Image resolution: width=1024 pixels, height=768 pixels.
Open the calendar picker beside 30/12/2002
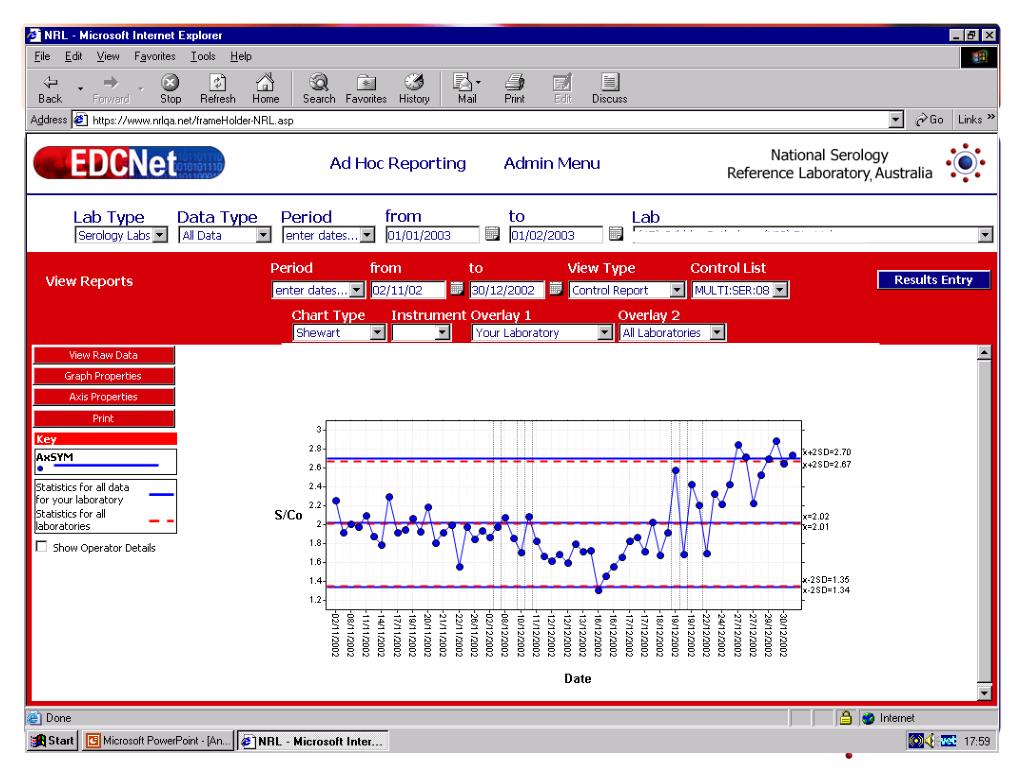pyautogui.click(x=556, y=289)
